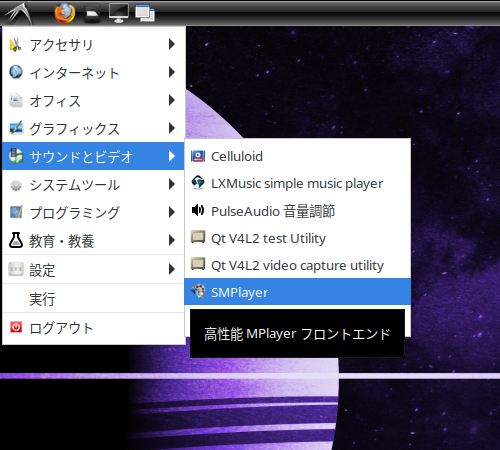Click the window switcher panel icon
The height and width of the screenshot is (450, 500).
tap(145, 14)
